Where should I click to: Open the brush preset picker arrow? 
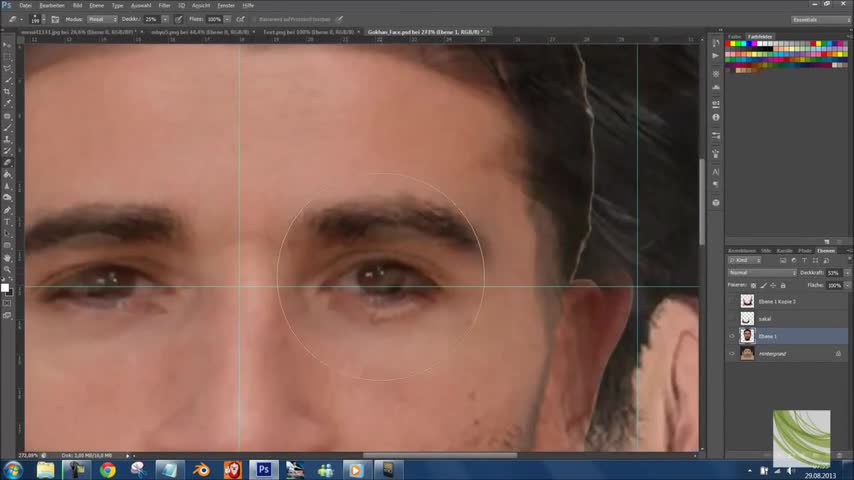tap(44, 19)
